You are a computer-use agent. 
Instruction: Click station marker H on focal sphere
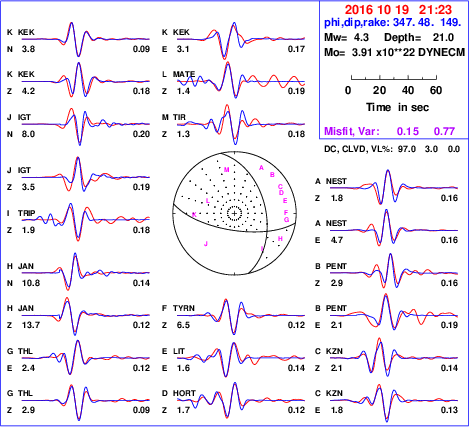tap(280, 239)
